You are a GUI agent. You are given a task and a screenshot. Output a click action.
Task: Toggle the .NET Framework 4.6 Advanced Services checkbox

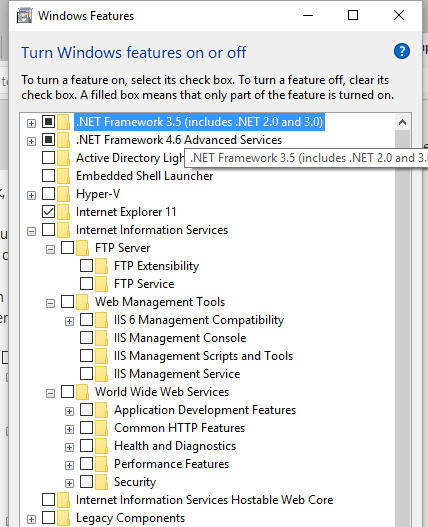click(48, 139)
